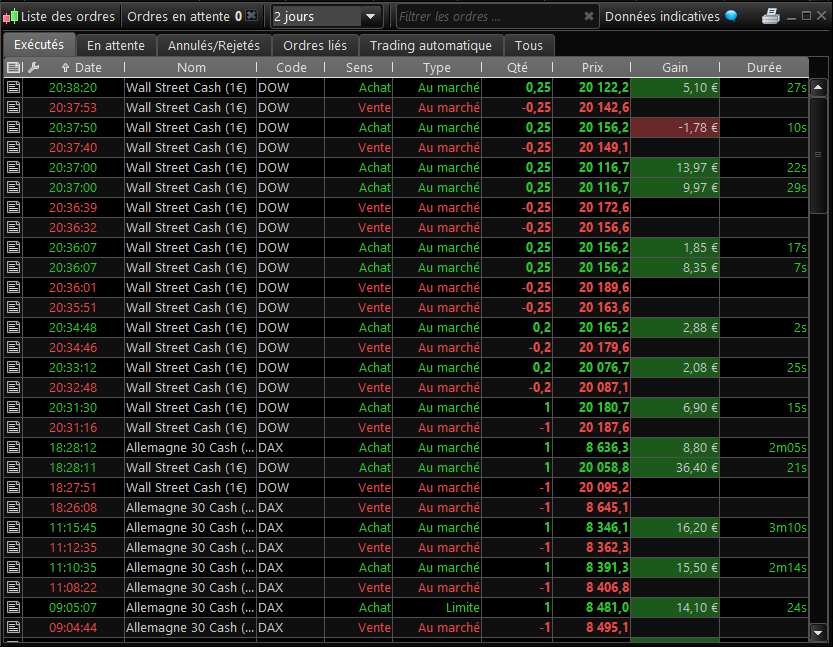Sort by the Gain column header
Viewport: 833px width, 647px height.
(675, 67)
